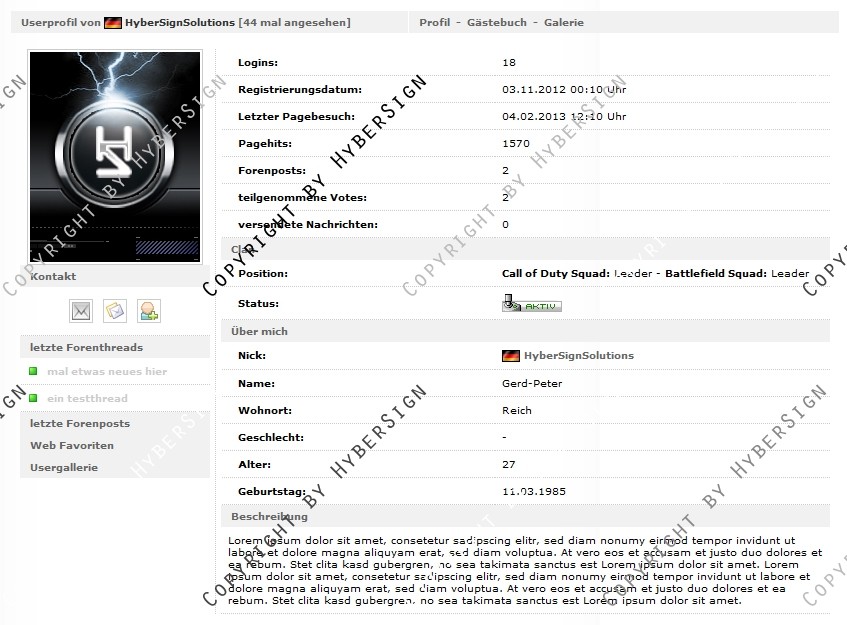
Task: Click green square beside 'ein testthread'
Action: click(33, 398)
